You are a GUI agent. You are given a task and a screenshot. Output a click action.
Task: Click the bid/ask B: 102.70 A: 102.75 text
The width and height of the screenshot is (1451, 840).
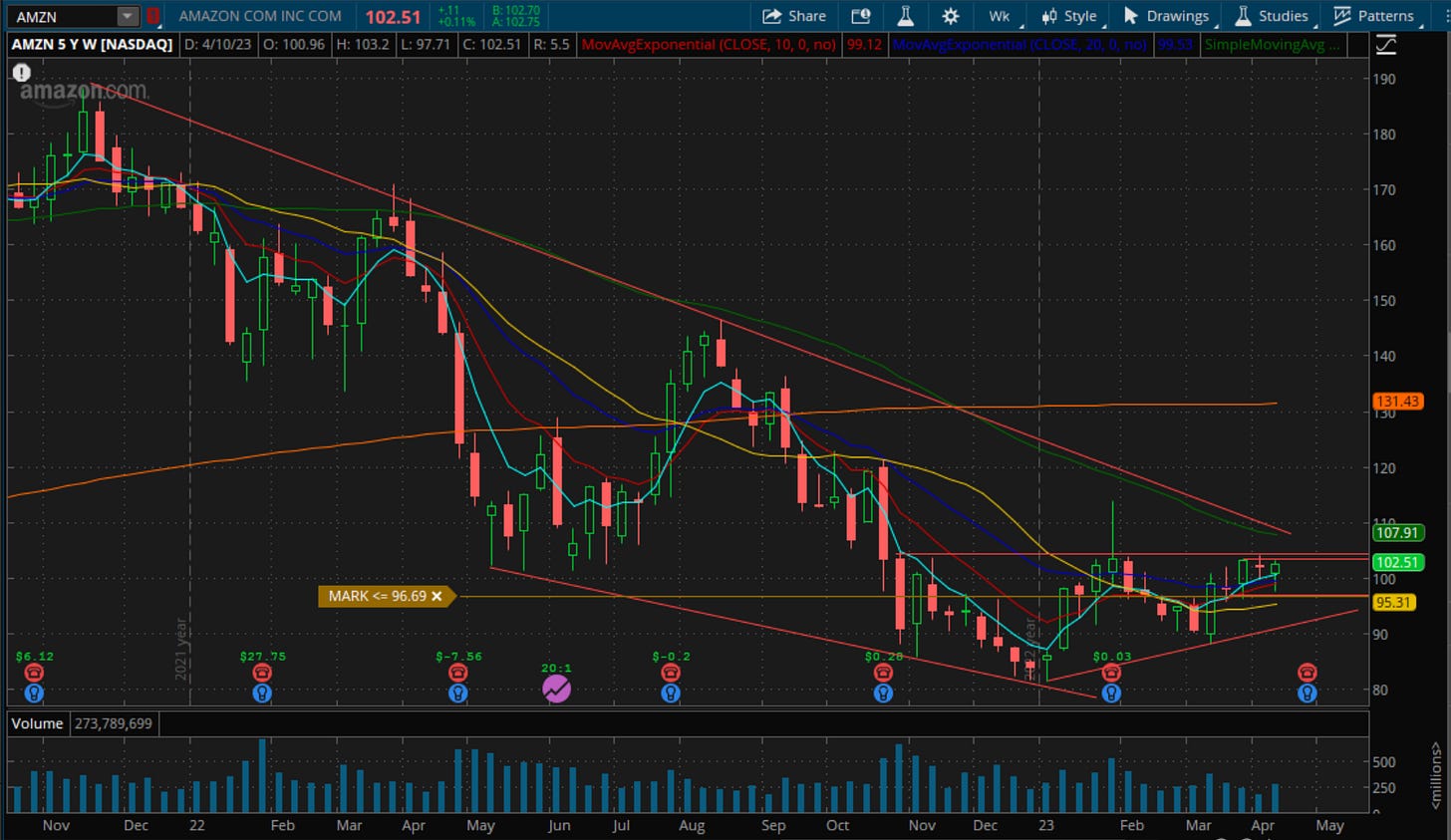point(515,16)
